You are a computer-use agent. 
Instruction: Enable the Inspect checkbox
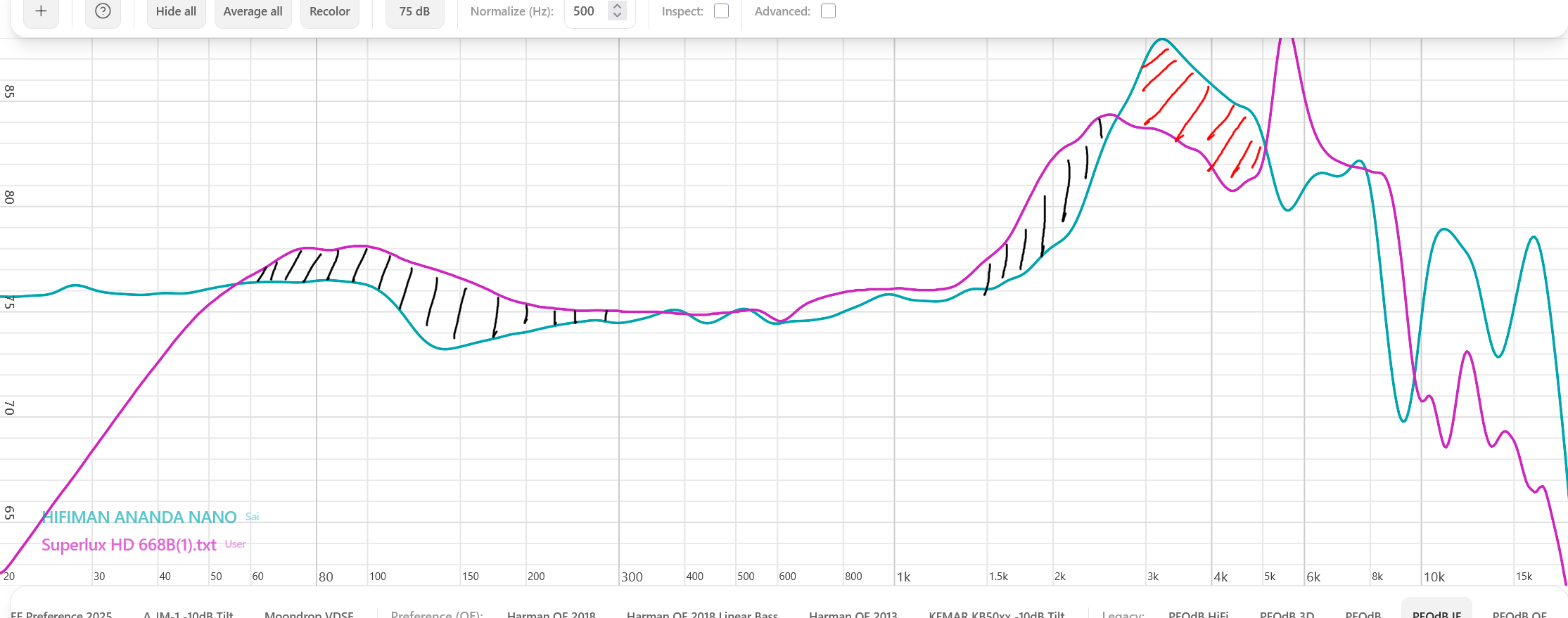click(x=721, y=11)
